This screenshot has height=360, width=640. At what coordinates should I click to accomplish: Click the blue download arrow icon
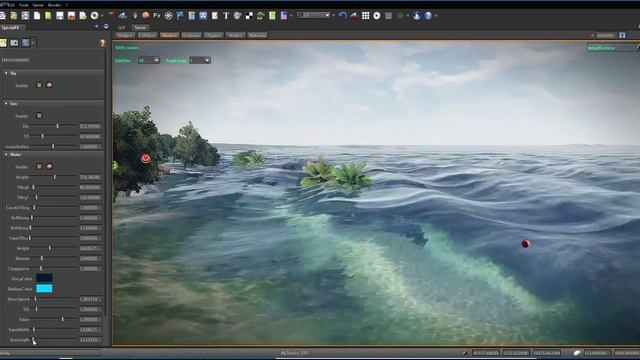click(x=416, y=16)
